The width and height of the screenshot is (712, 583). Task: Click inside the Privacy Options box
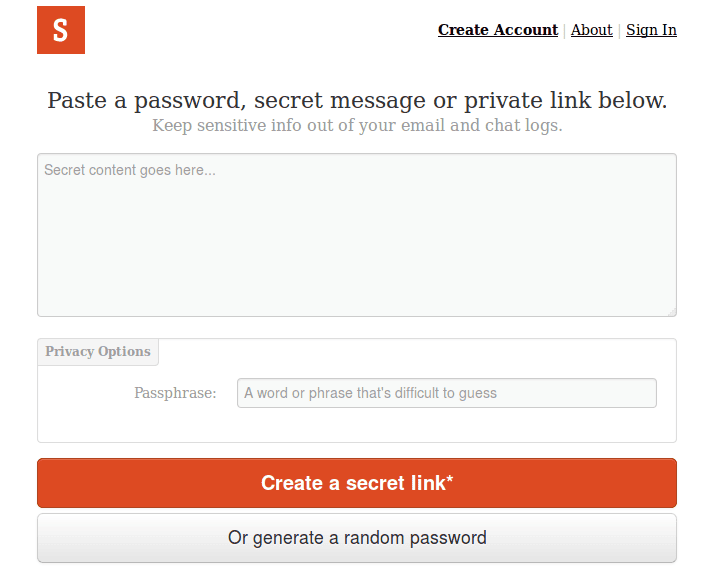356,424
